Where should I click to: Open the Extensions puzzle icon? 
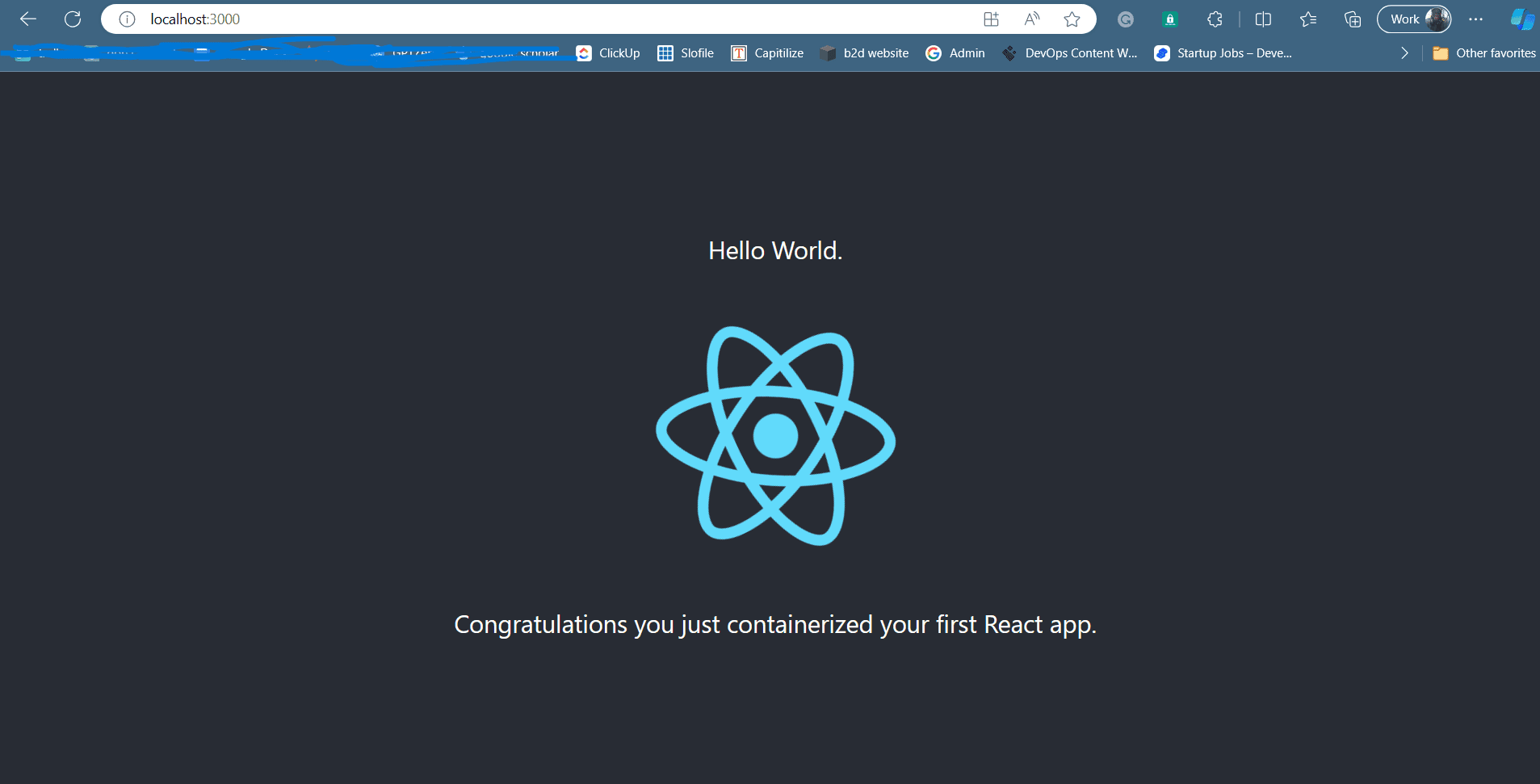point(1215,19)
